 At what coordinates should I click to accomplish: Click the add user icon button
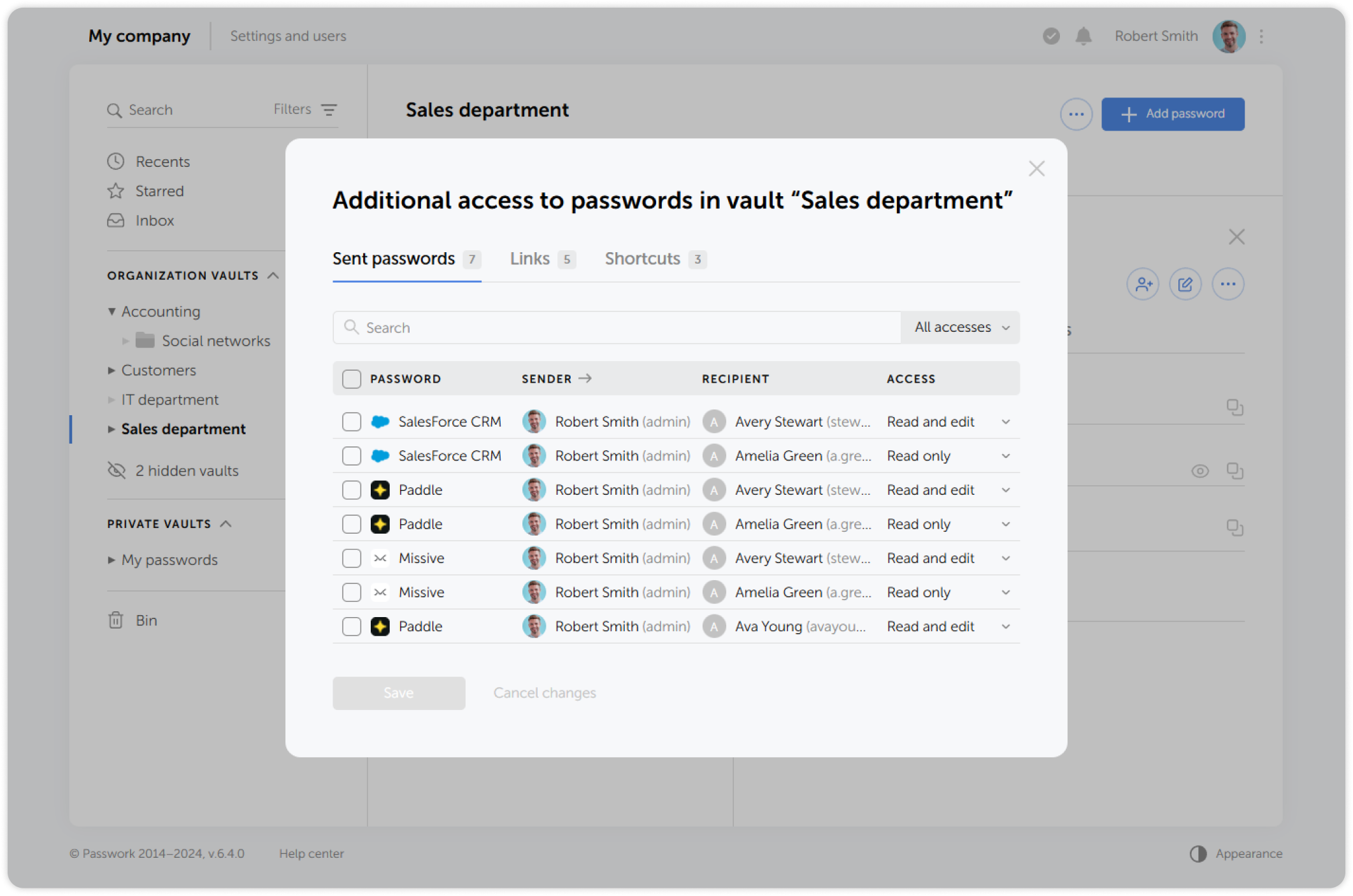click(1143, 284)
